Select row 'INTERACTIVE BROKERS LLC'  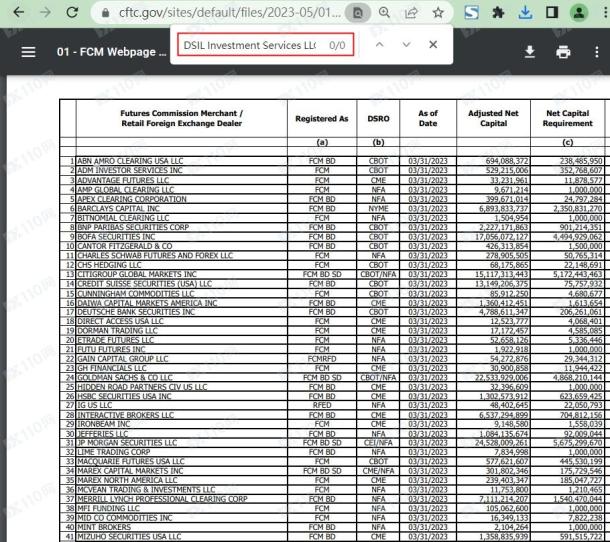tap(332, 415)
